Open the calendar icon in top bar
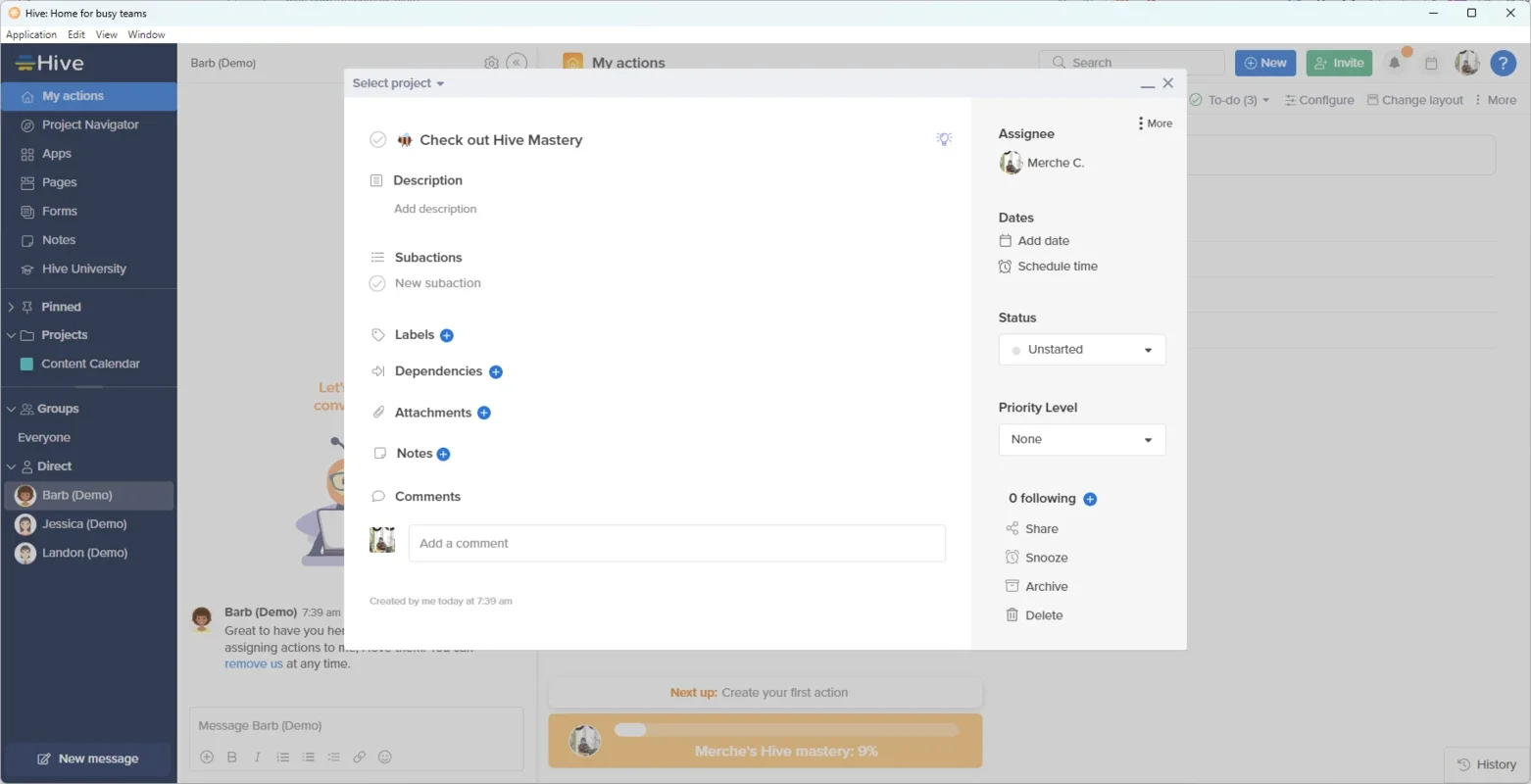 click(1431, 63)
